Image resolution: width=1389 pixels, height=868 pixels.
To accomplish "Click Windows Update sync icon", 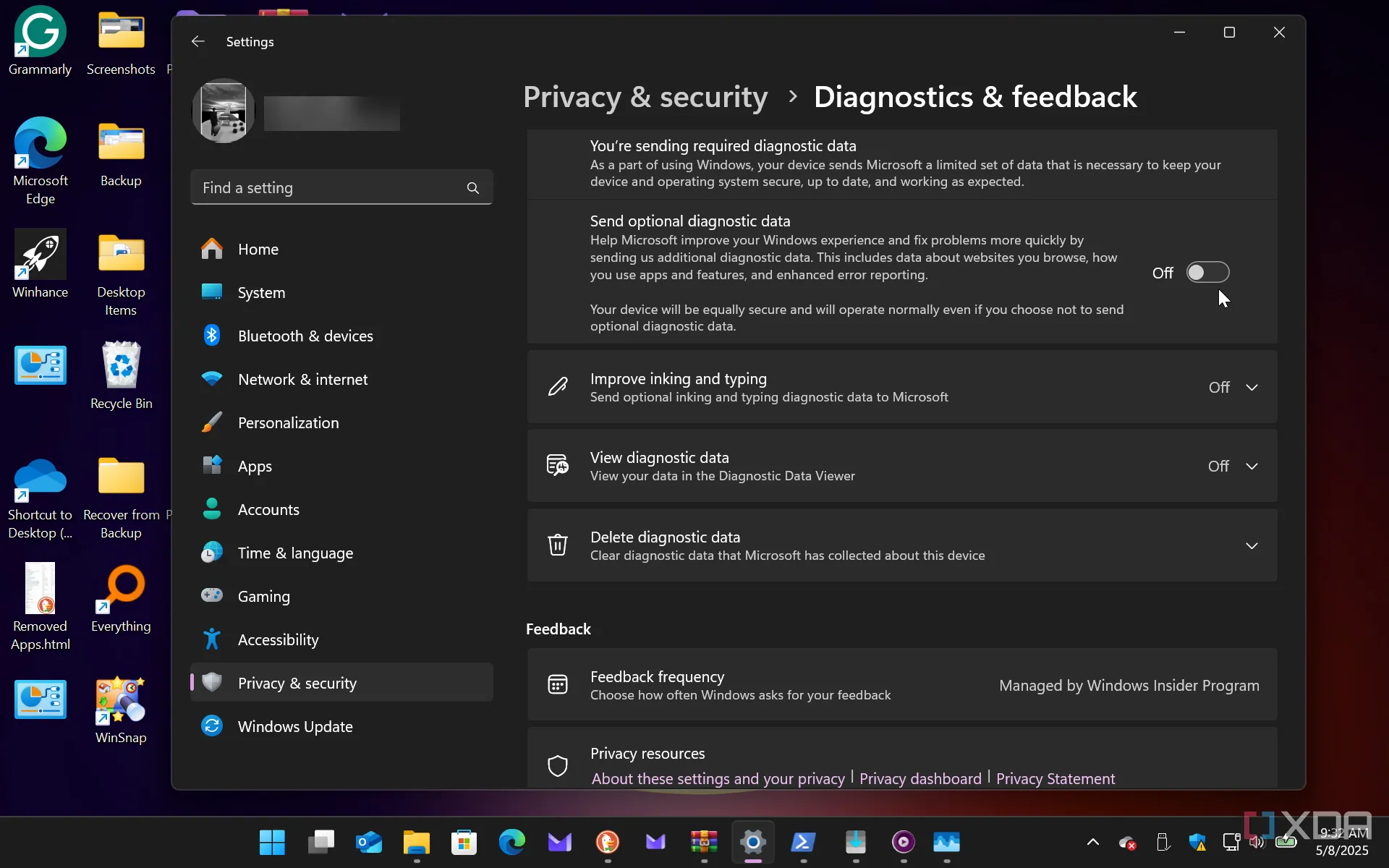I will point(212,726).
